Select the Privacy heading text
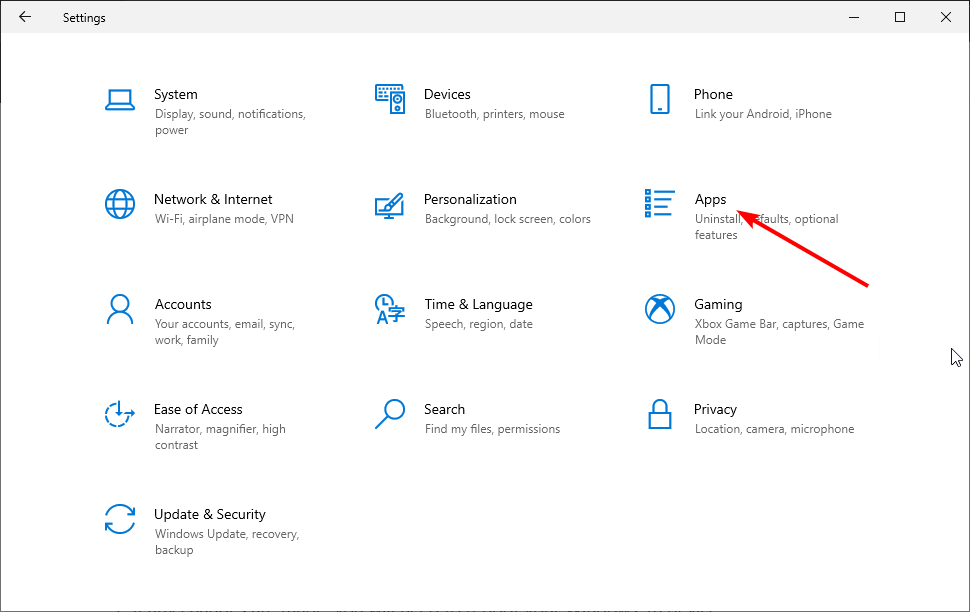This screenshot has width=970, height=612. 715,409
